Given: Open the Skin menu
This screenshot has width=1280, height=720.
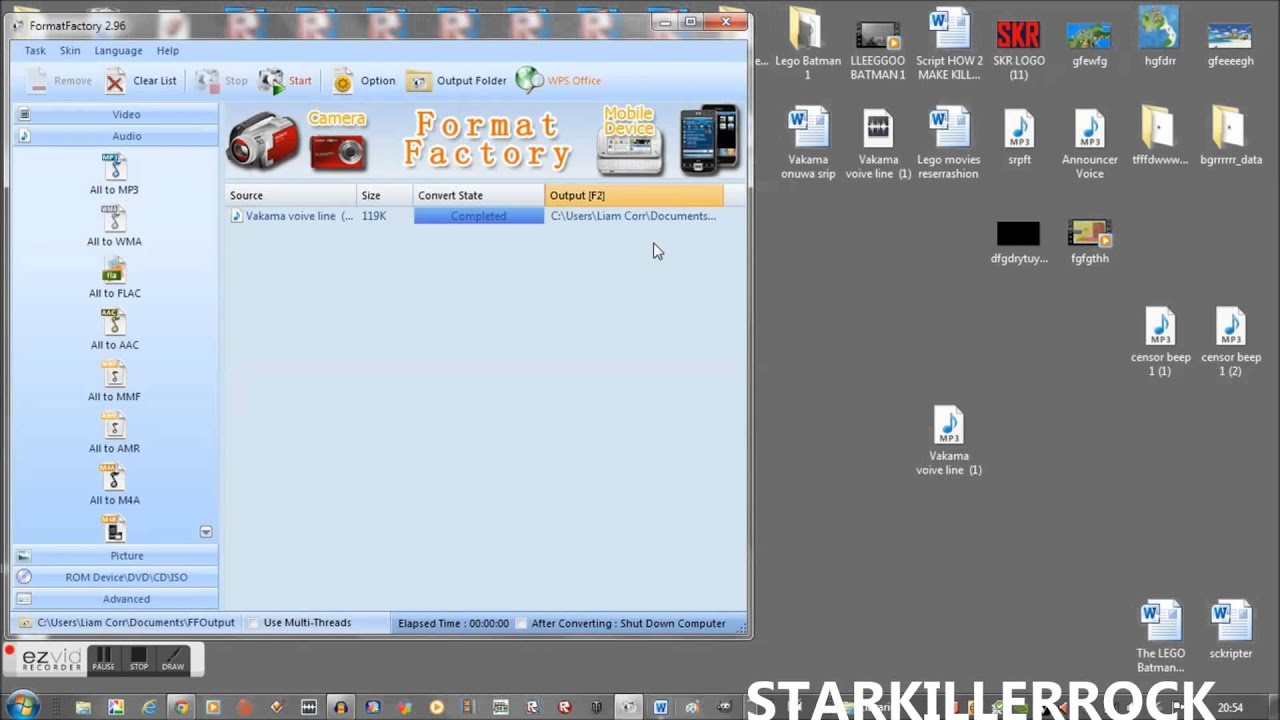Looking at the screenshot, I should click(x=70, y=50).
